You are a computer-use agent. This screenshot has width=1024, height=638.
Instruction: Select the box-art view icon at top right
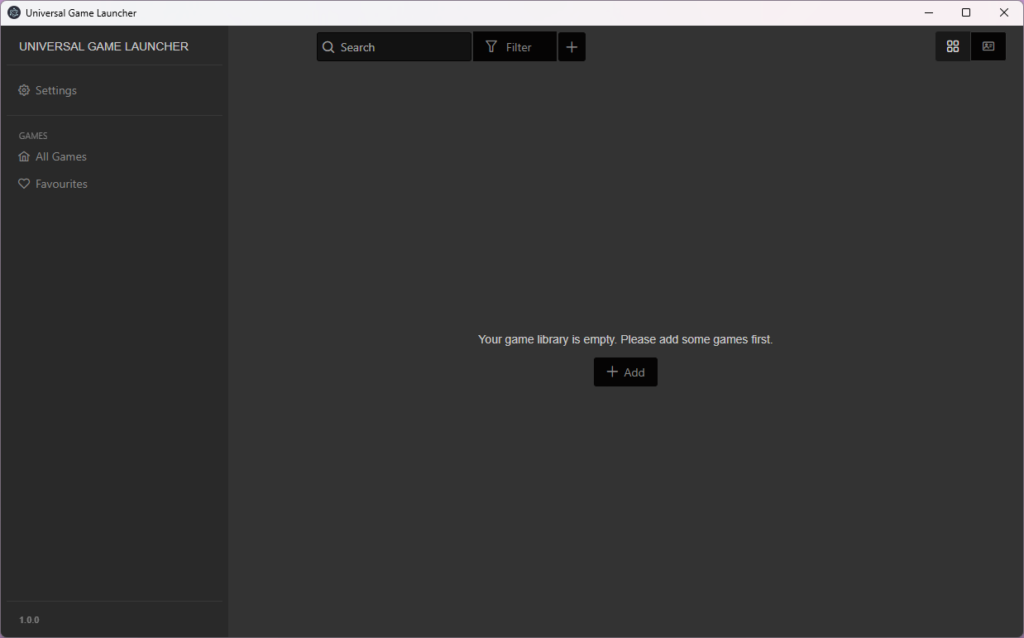click(x=988, y=46)
